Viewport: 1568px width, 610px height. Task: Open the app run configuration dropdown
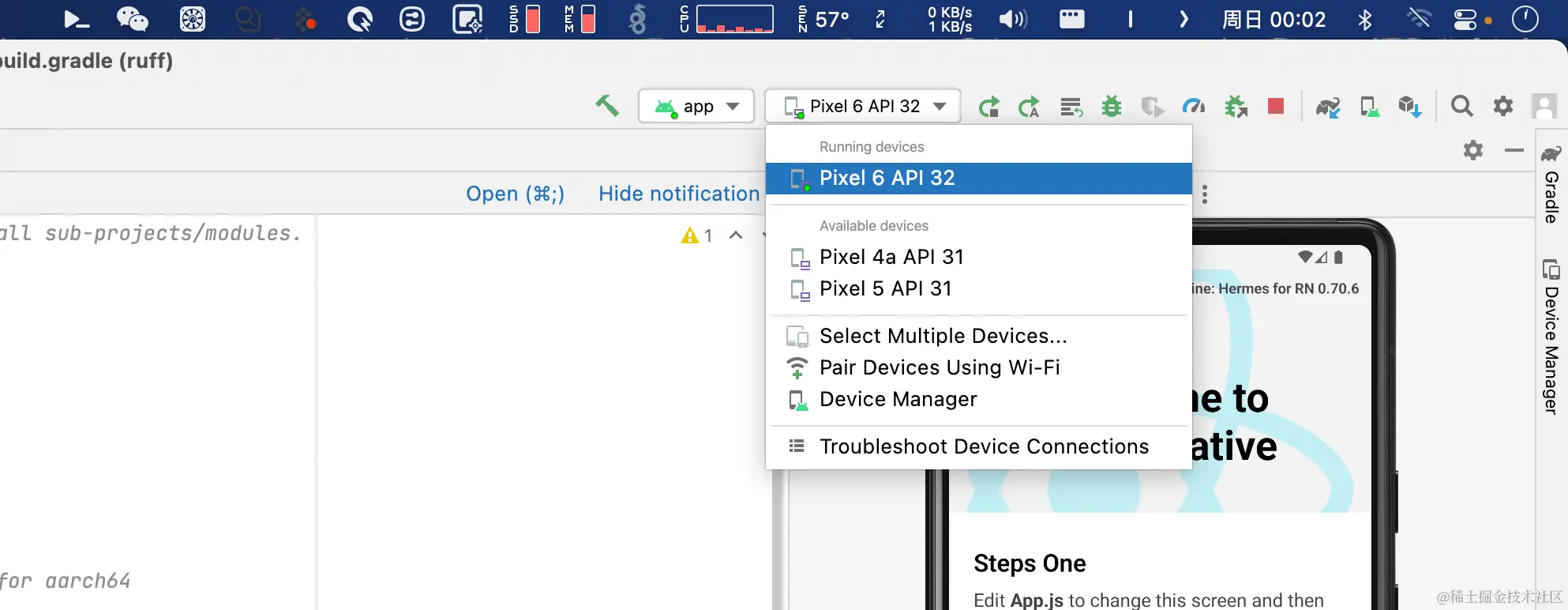coord(695,106)
